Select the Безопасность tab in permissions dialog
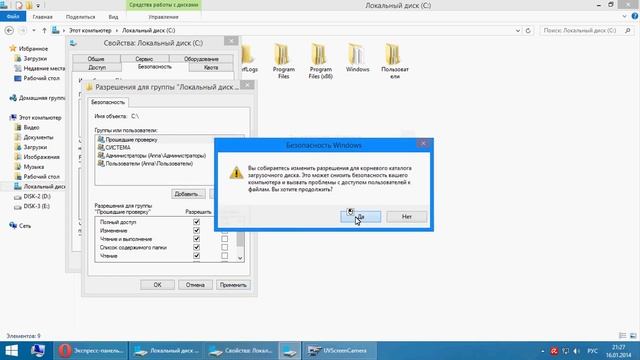Image resolution: width=640 pixels, height=360 pixels. click(x=108, y=102)
